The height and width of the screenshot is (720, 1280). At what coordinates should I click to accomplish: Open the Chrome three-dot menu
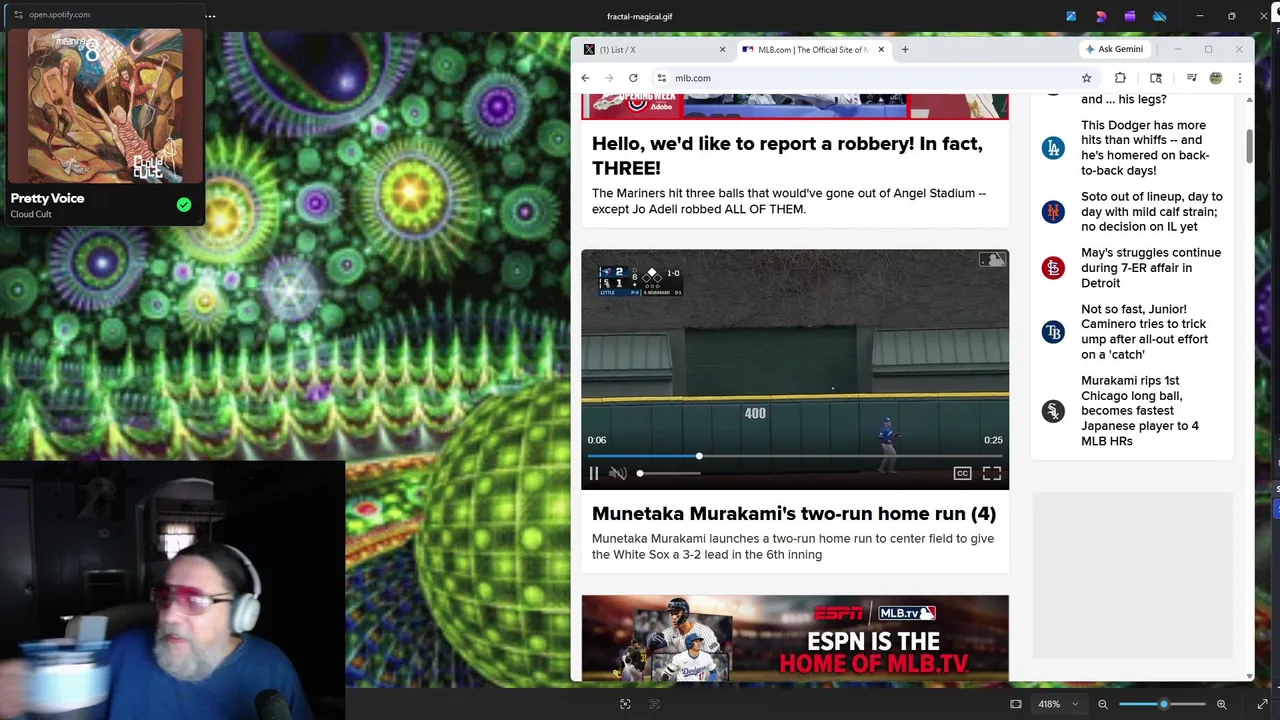1240,78
